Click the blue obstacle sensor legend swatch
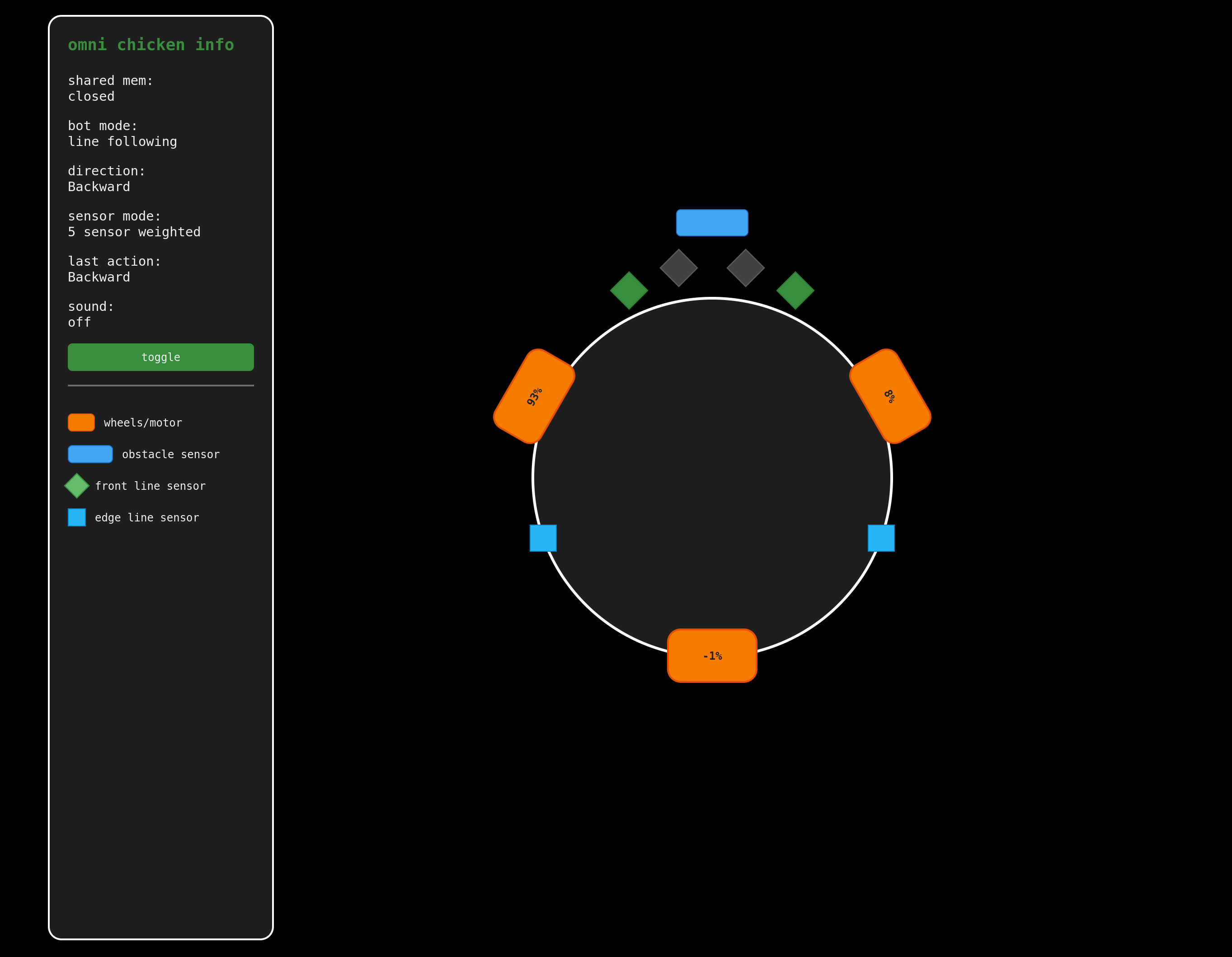The image size is (1232, 957). pos(90,454)
